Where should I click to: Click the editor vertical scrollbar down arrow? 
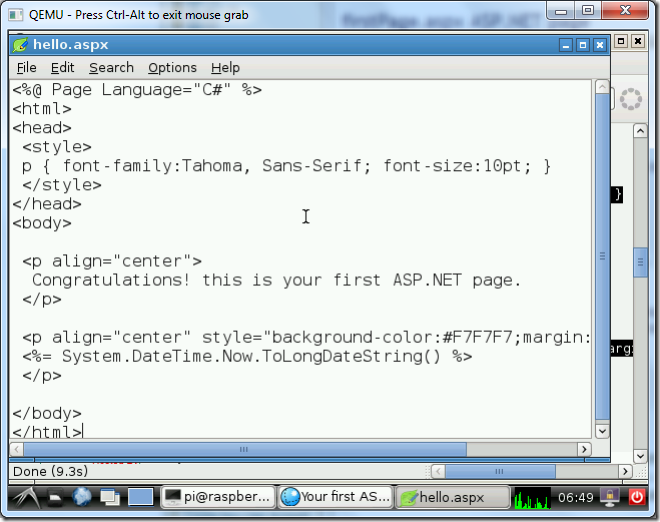click(602, 431)
